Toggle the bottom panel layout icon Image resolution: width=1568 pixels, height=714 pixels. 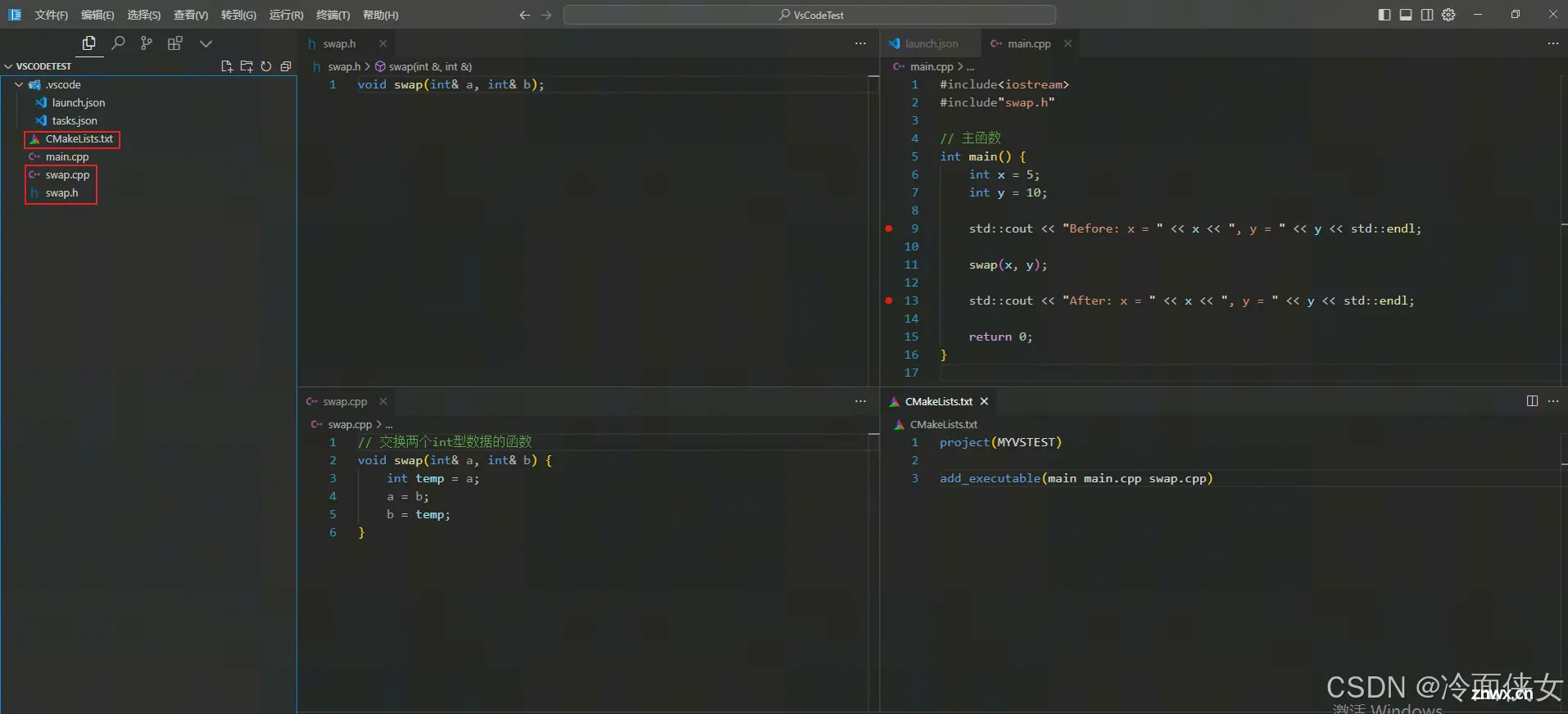[x=1406, y=15]
